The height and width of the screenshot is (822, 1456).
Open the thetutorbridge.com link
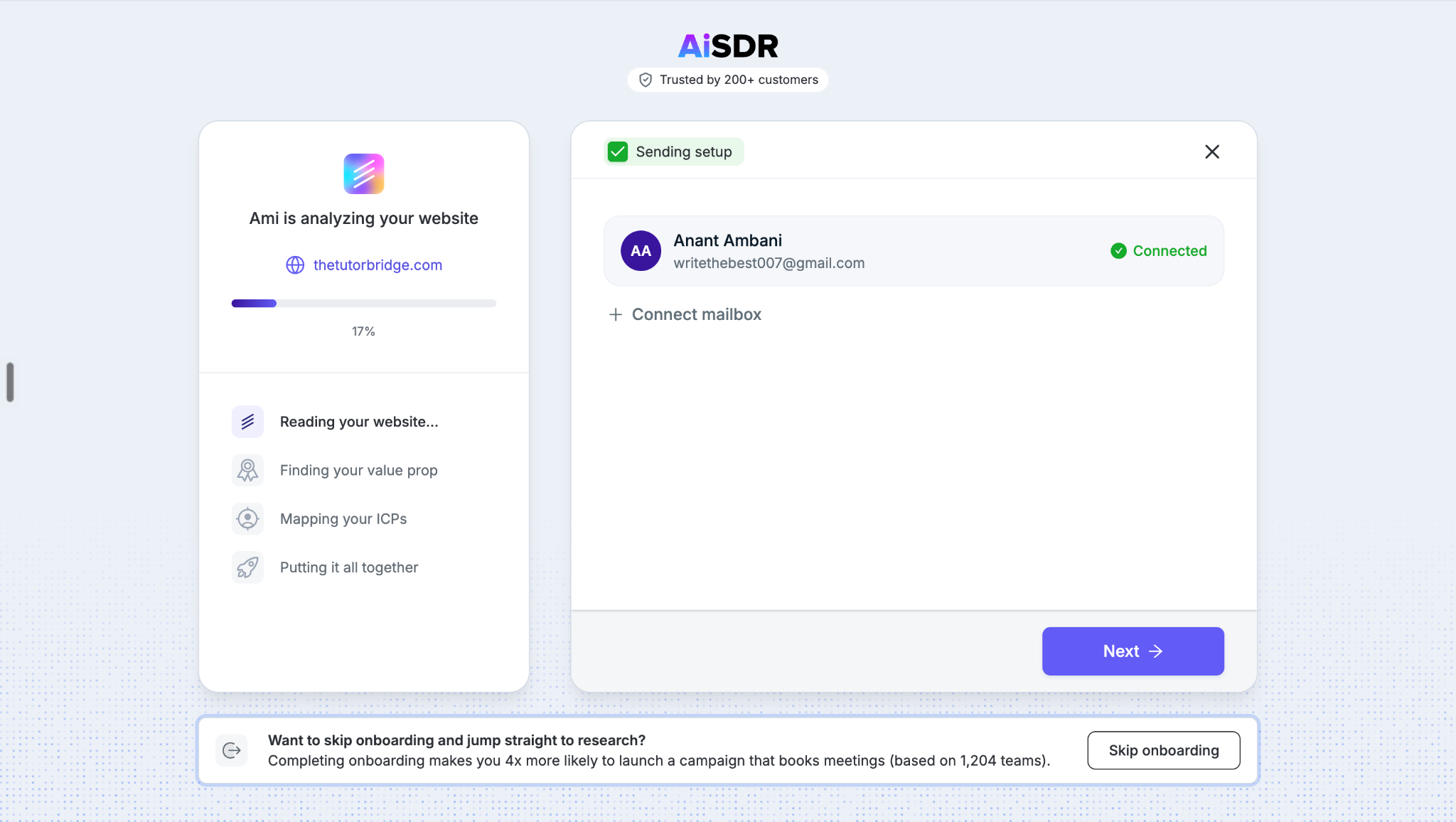pos(378,265)
